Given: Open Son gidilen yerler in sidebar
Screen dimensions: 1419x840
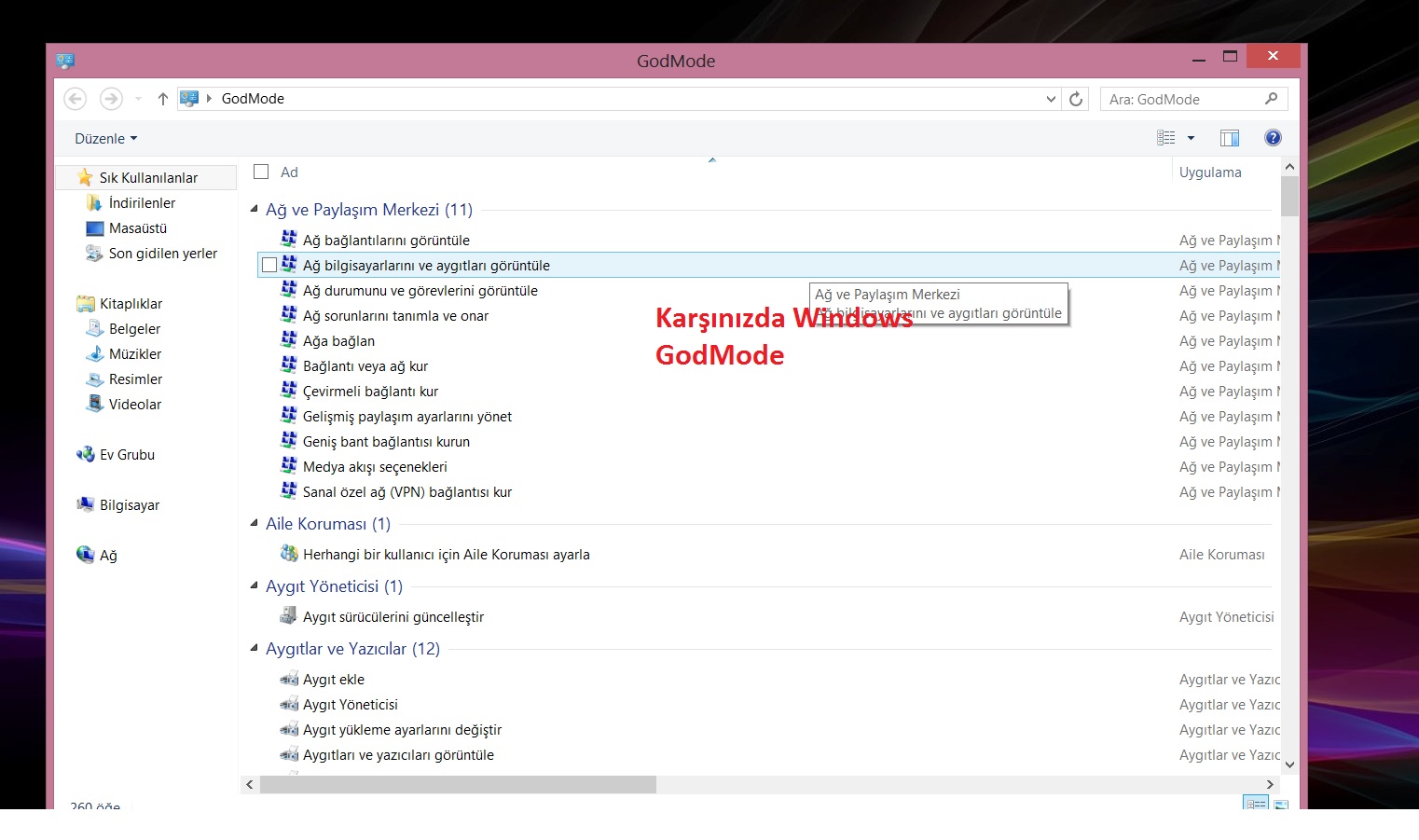Looking at the screenshot, I should pos(162,253).
